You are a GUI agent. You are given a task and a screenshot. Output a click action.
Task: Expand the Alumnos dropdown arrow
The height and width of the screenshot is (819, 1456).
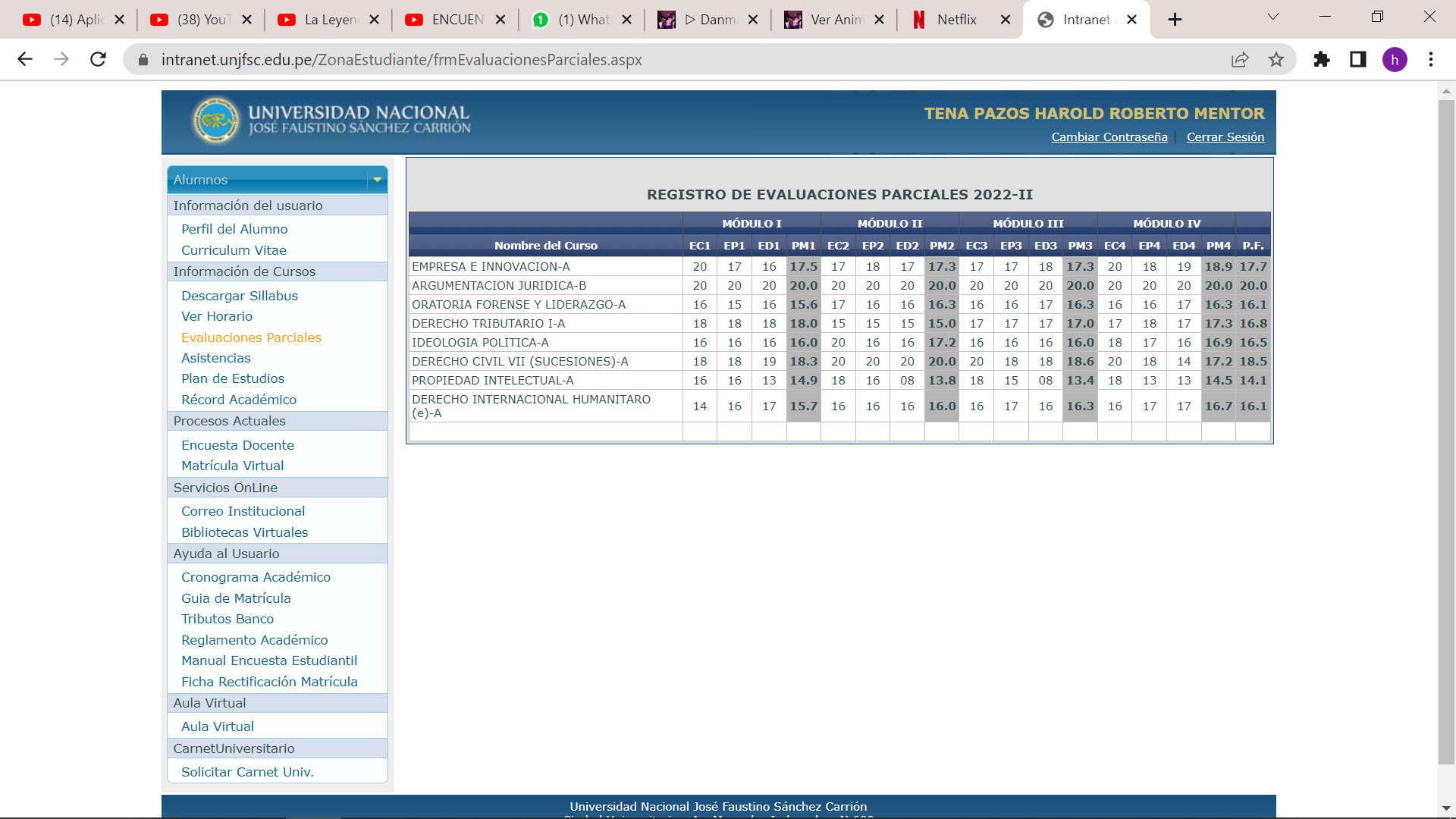[x=377, y=180]
